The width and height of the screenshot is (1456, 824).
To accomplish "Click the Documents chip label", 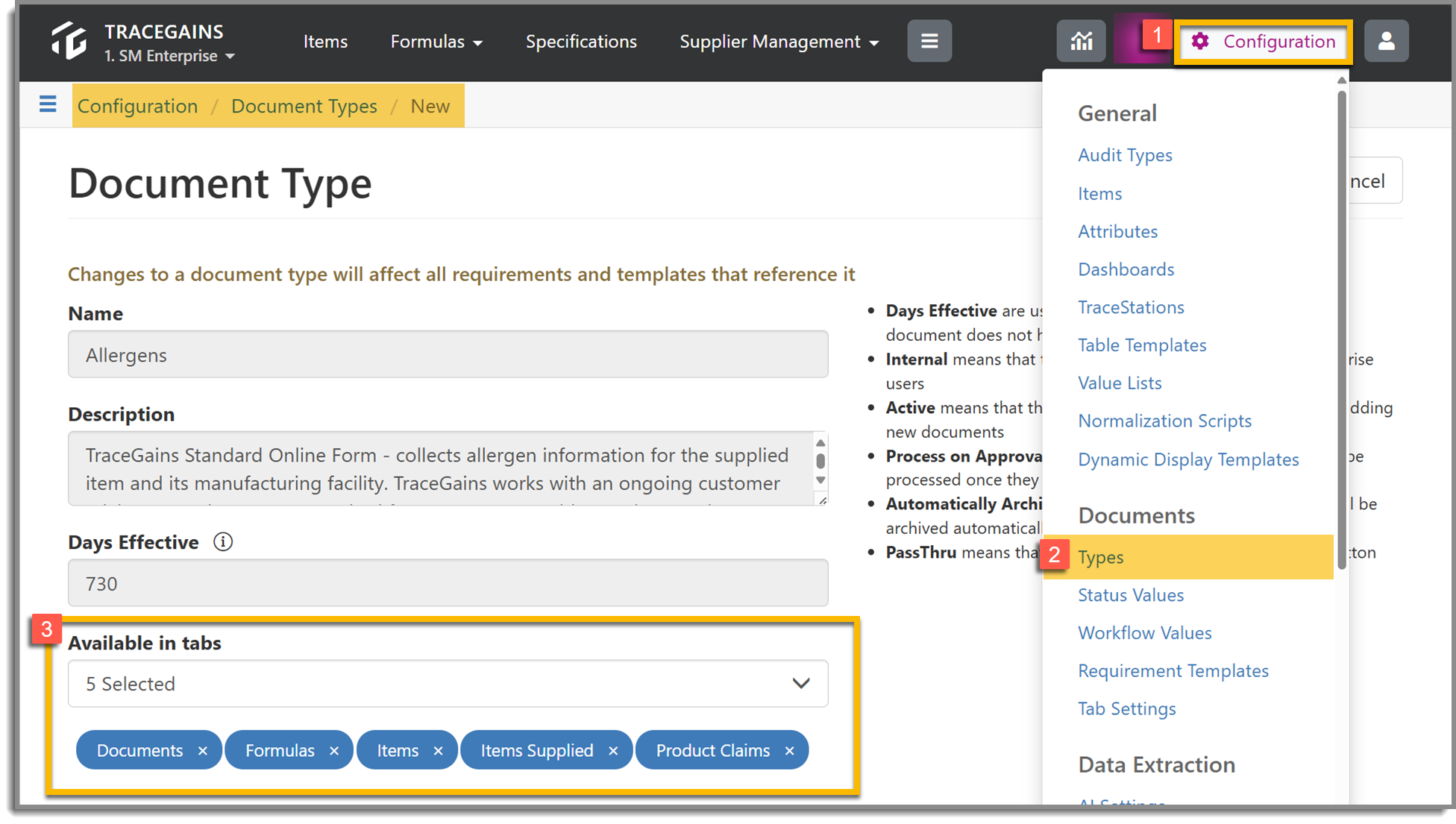I will [x=139, y=751].
